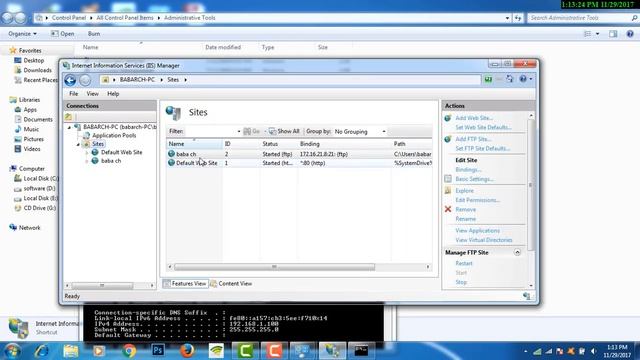
Task: Click the Open button in Explorer toolbar
Action: click(63, 34)
